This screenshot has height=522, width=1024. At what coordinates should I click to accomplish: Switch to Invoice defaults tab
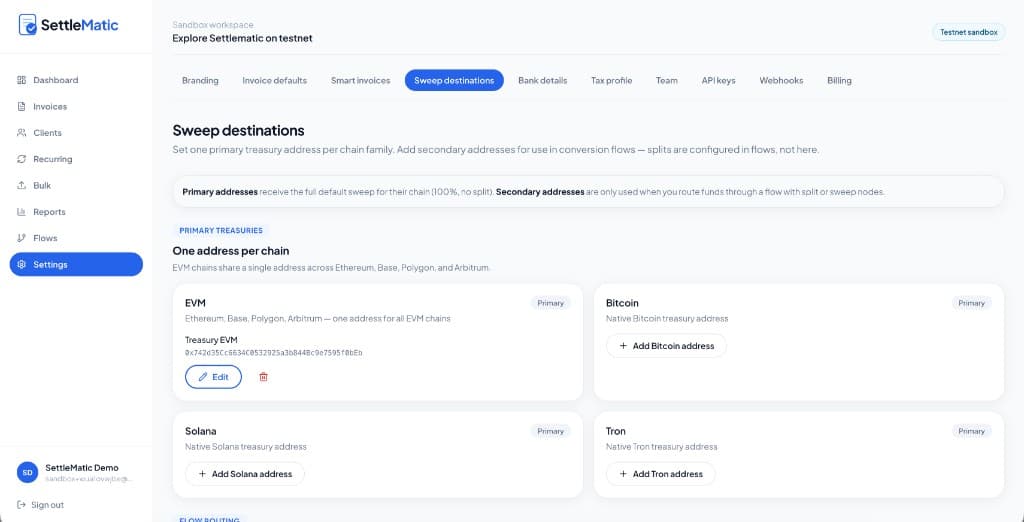coord(274,80)
